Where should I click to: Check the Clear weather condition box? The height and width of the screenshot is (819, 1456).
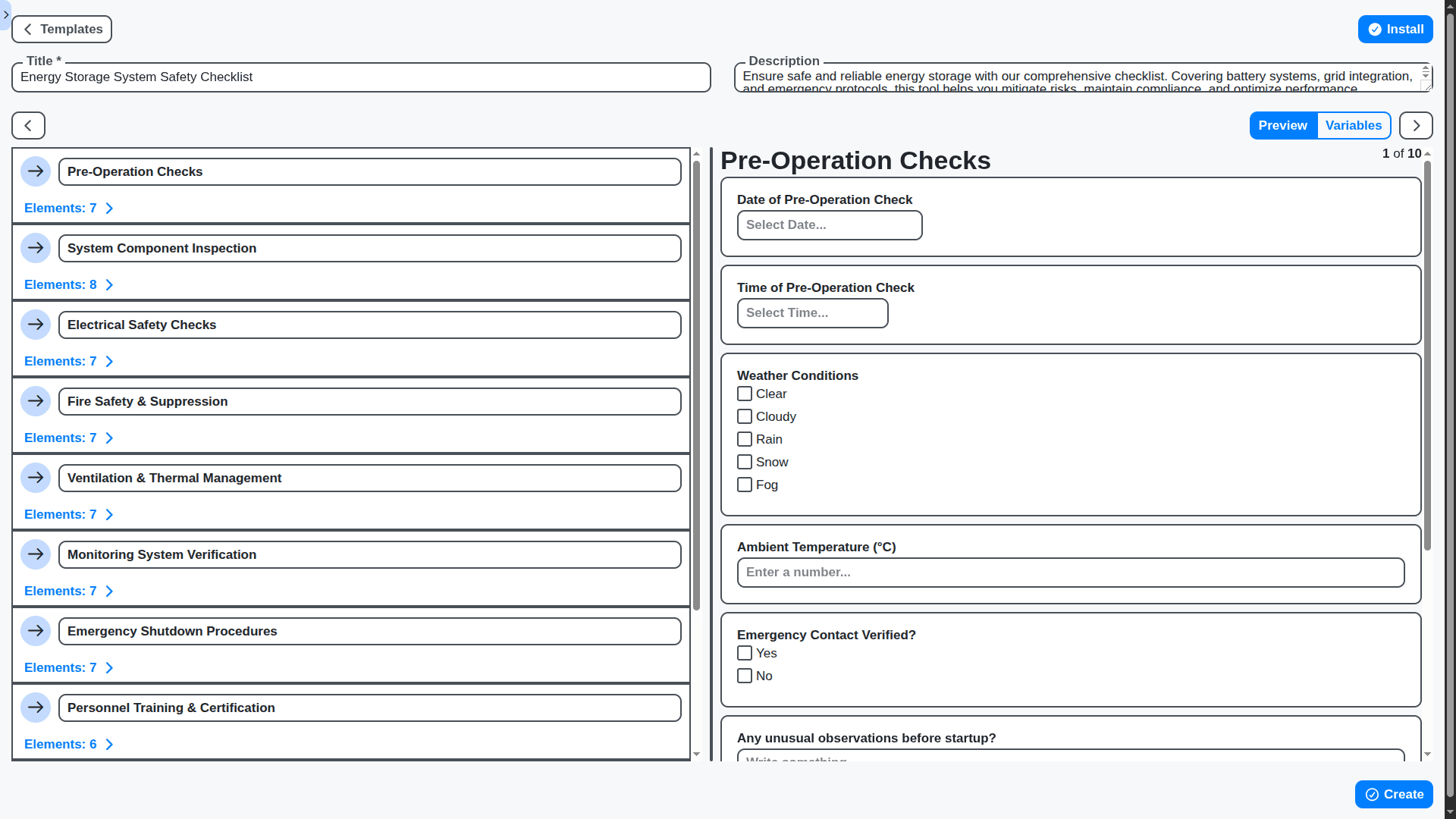(x=745, y=394)
